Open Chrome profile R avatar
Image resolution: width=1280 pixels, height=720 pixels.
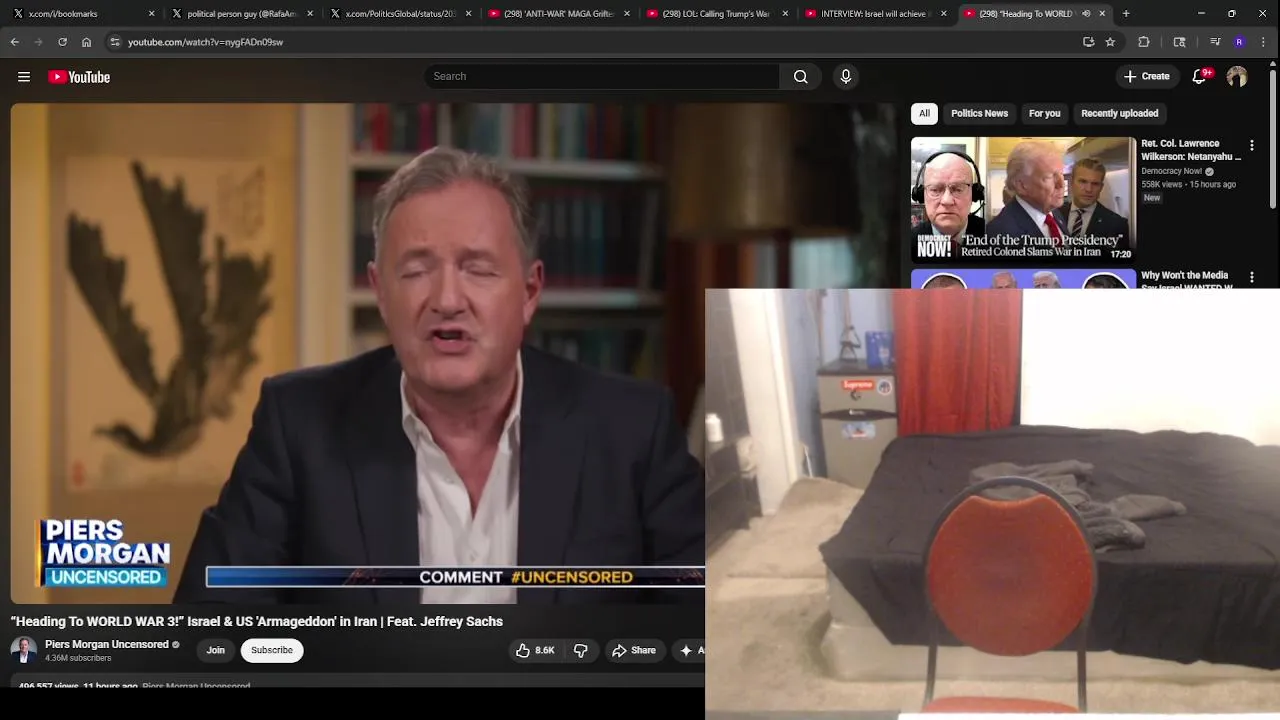pos(1239,42)
